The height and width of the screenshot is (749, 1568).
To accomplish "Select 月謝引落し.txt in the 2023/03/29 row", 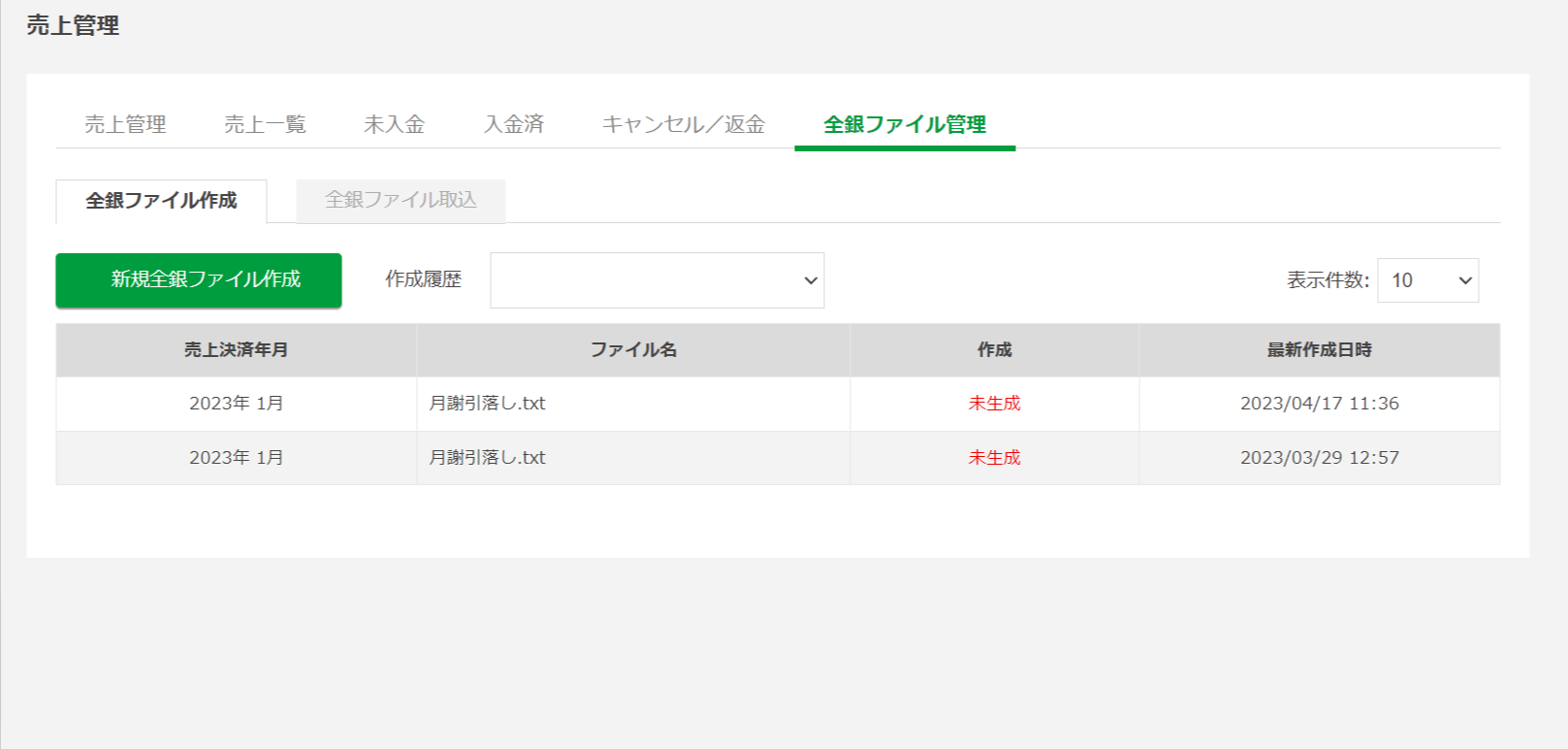I will pyautogui.click(x=487, y=458).
